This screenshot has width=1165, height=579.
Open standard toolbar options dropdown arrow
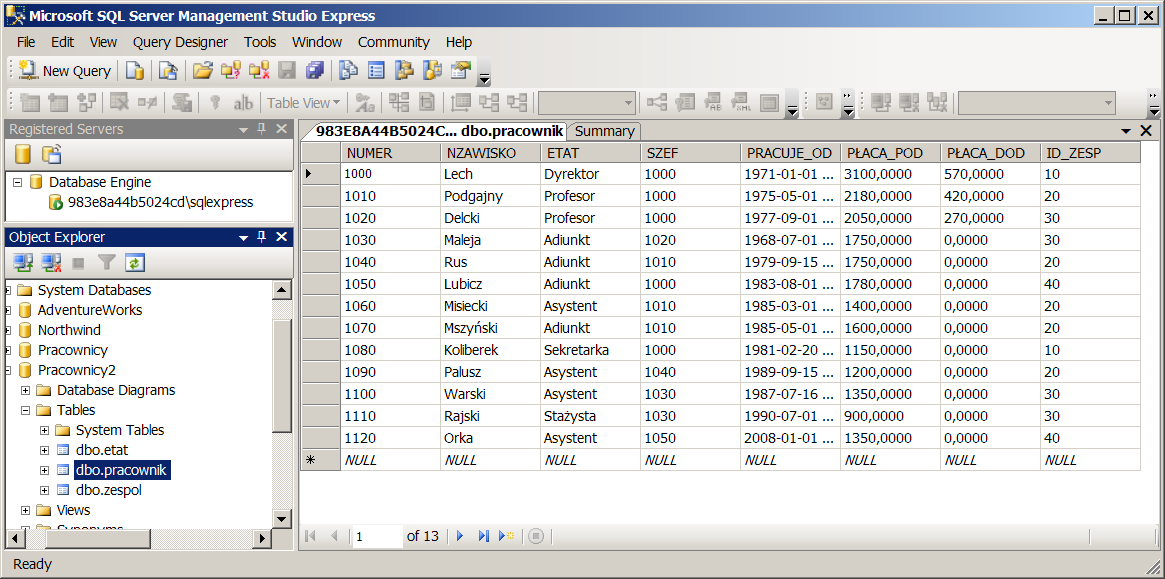[484, 74]
